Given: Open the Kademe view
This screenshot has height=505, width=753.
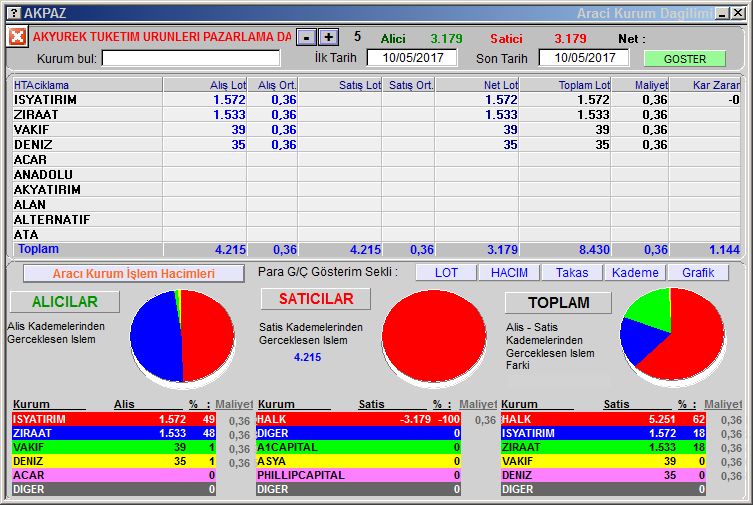Looking at the screenshot, I should pyautogui.click(x=635, y=273).
